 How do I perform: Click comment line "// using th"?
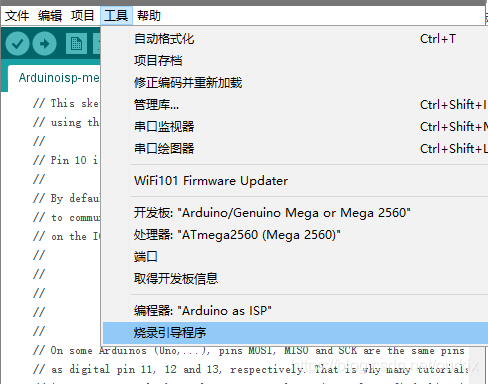click(66, 122)
